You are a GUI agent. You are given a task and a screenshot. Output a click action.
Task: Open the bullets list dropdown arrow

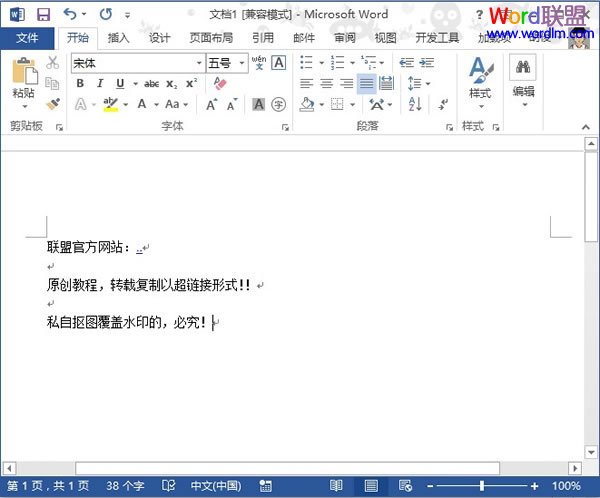(321, 63)
